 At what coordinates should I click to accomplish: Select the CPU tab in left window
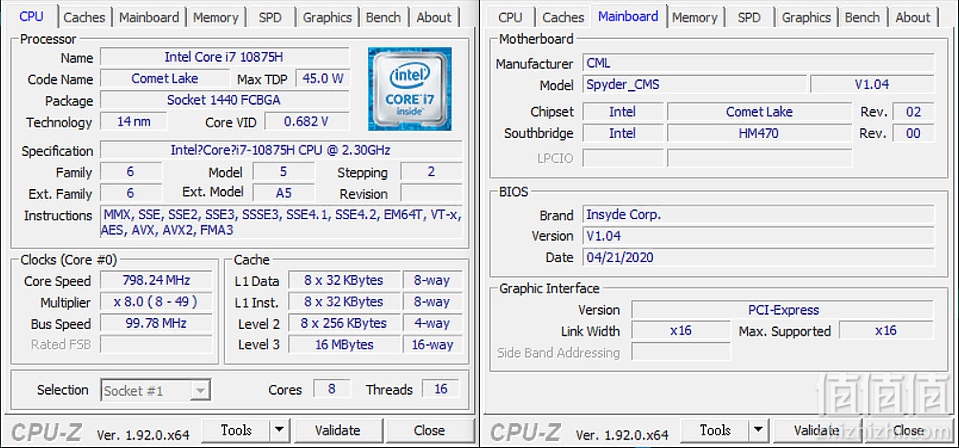[x=31, y=16]
